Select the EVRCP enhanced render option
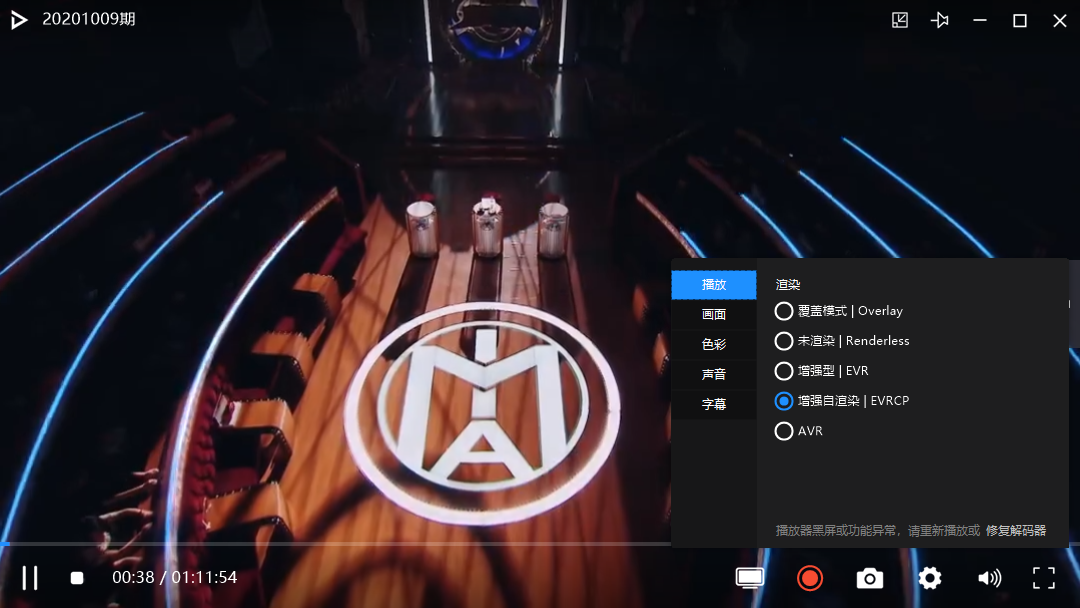 842,401
